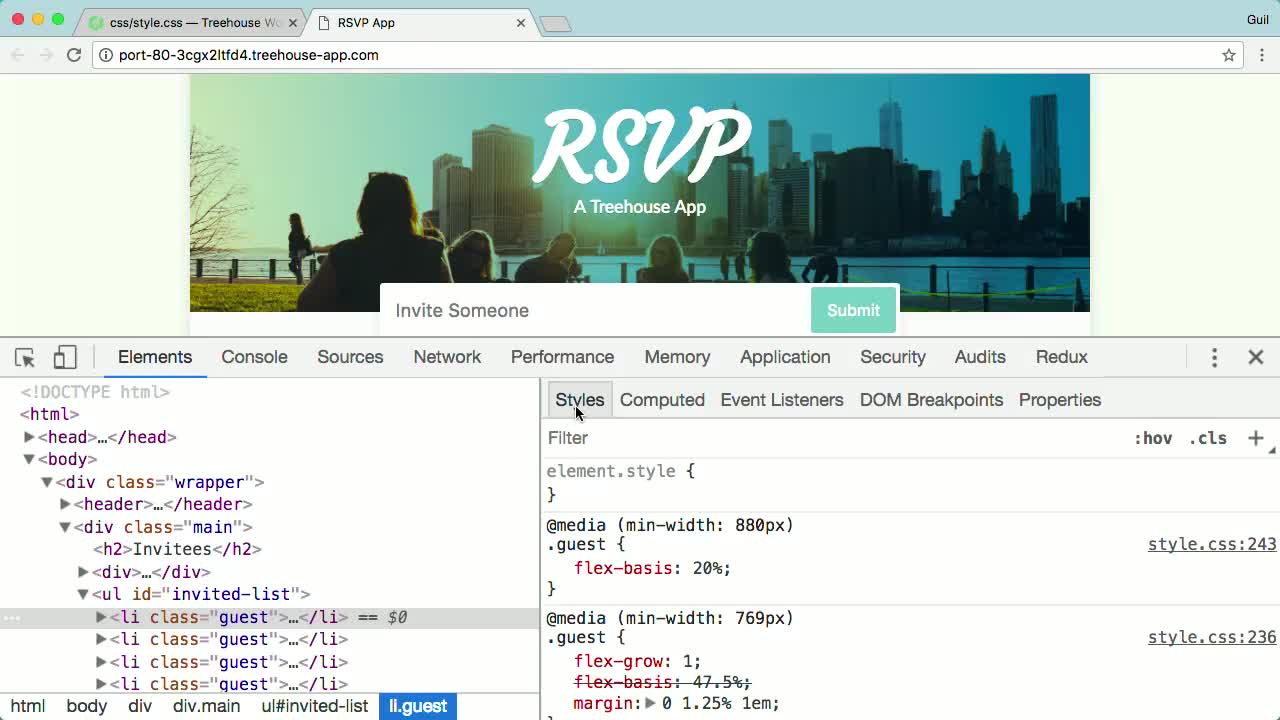This screenshot has width=1280, height=720.
Task: Open DevTools customize menu (vertical dots)
Action: (x=1213, y=357)
